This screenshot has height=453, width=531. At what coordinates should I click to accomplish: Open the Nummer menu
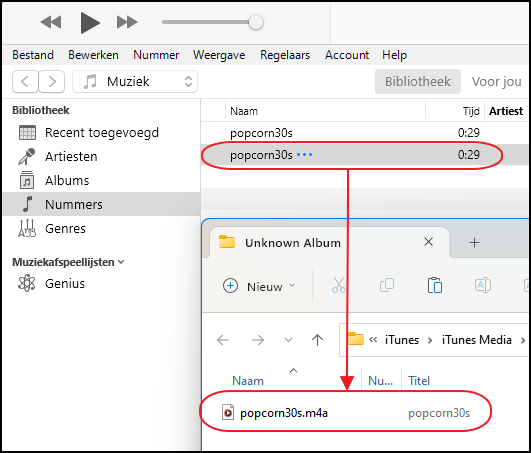(156, 55)
